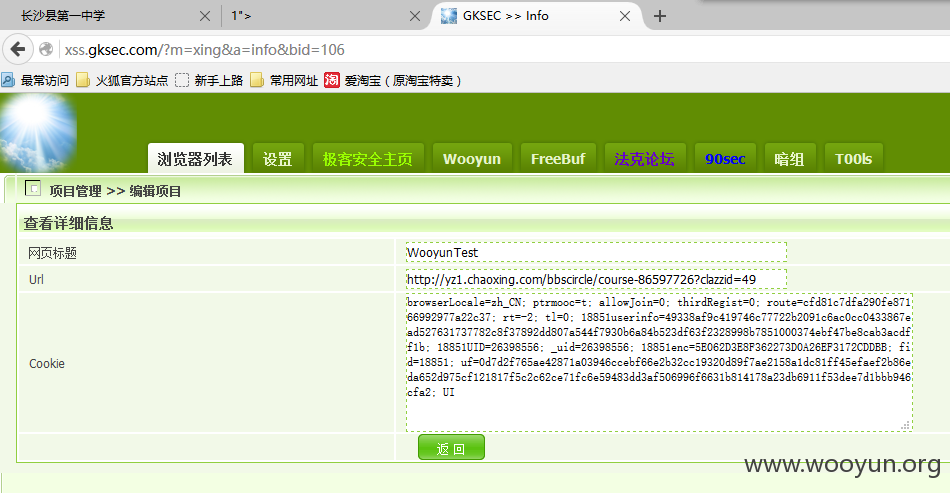Click the Cookie textarea resize handle
This screenshot has height=493, width=950.
pos(905,425)
